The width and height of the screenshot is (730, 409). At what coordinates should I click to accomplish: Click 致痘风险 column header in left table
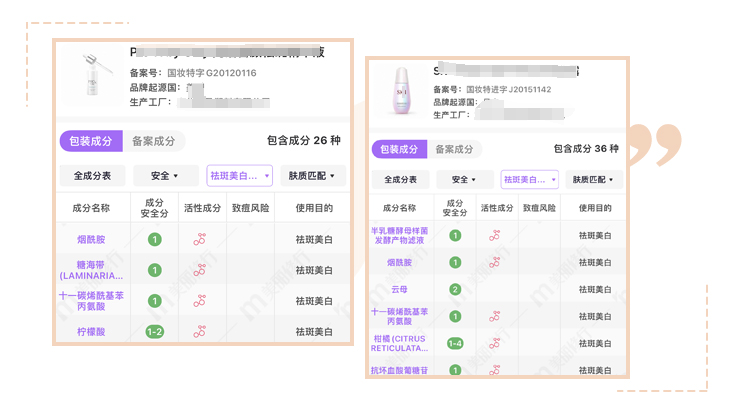click(250, 208)
